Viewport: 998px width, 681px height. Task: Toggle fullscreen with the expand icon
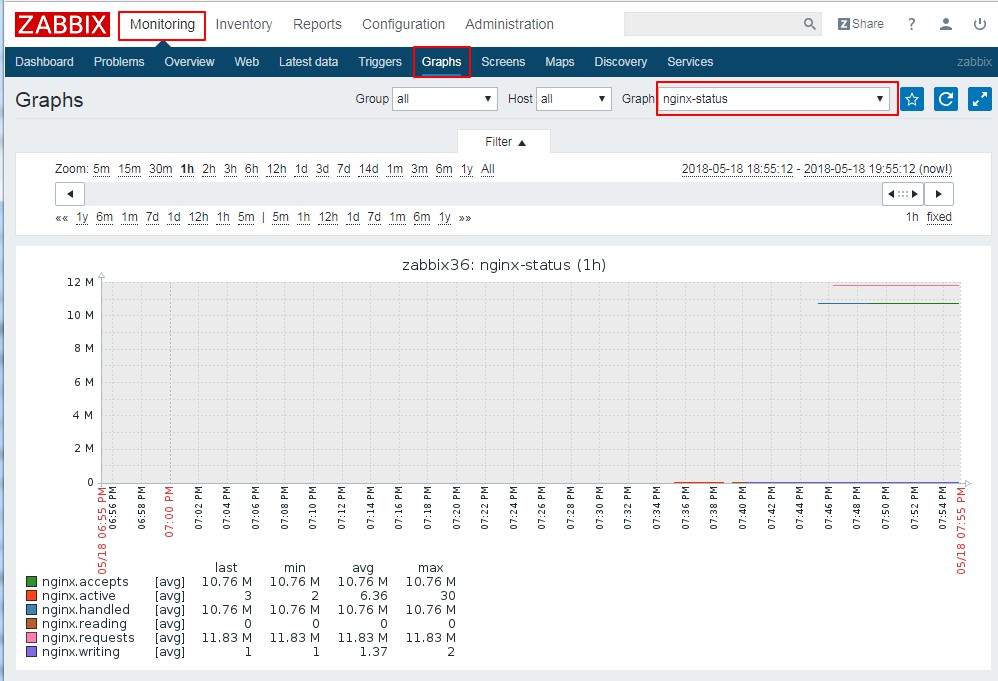point(979,99)
